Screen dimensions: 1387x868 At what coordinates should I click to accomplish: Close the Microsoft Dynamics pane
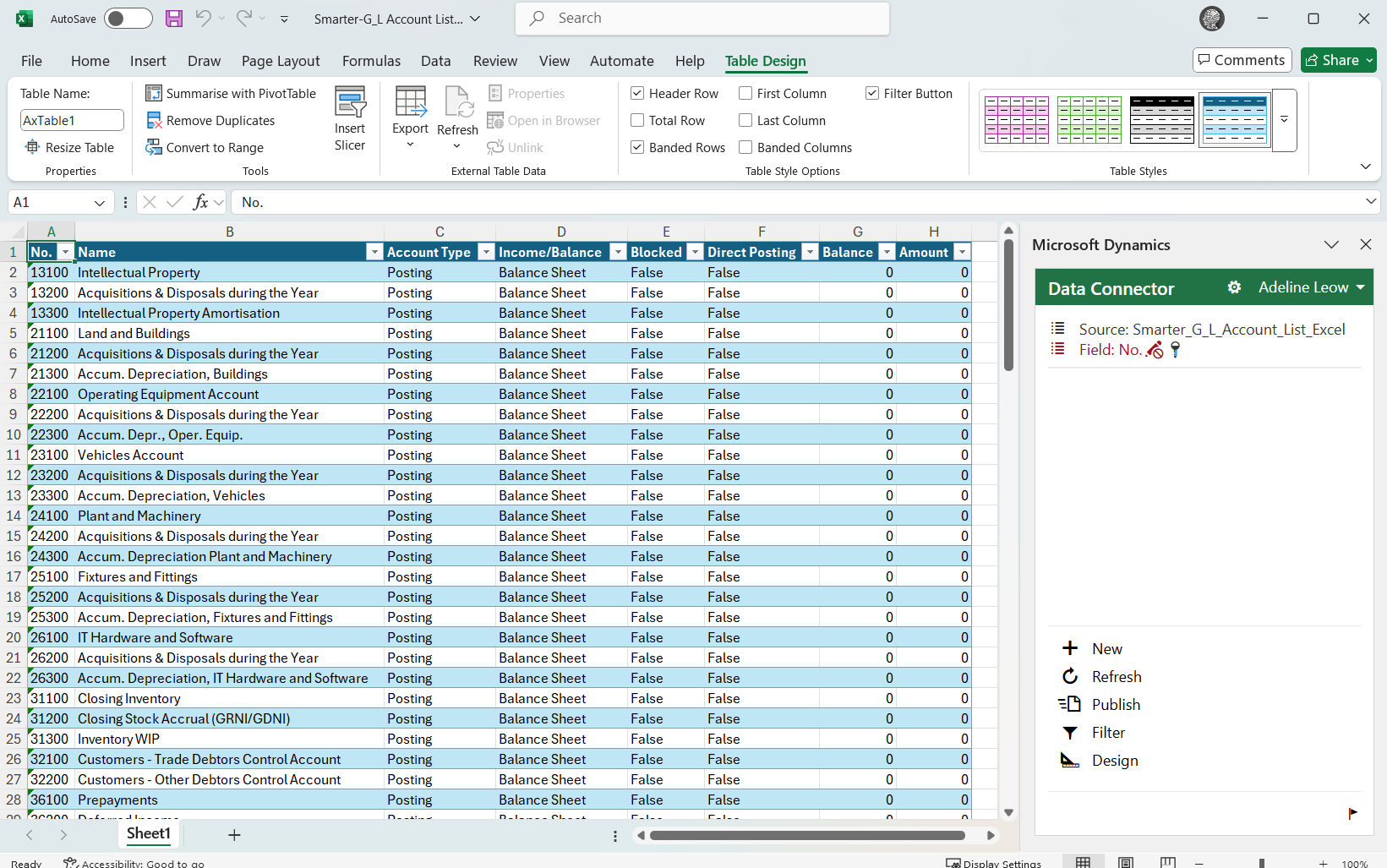[x=1366, y=245]
